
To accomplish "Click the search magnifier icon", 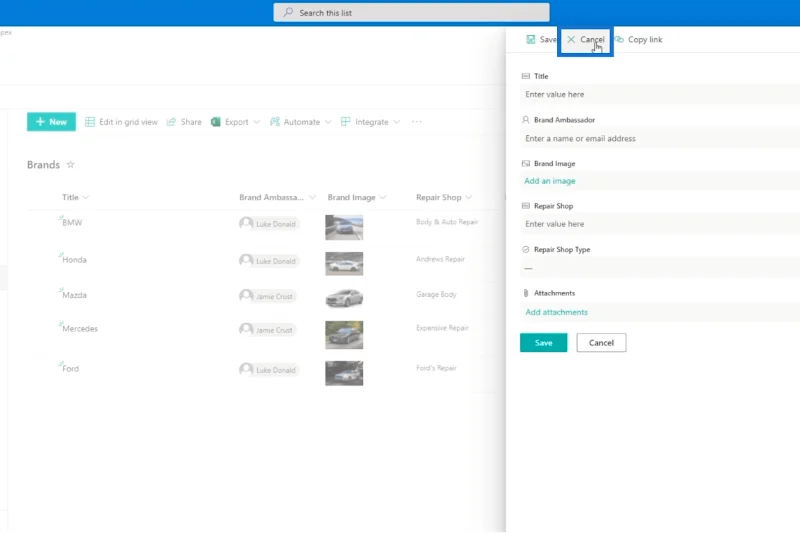I will click(288, 12).
